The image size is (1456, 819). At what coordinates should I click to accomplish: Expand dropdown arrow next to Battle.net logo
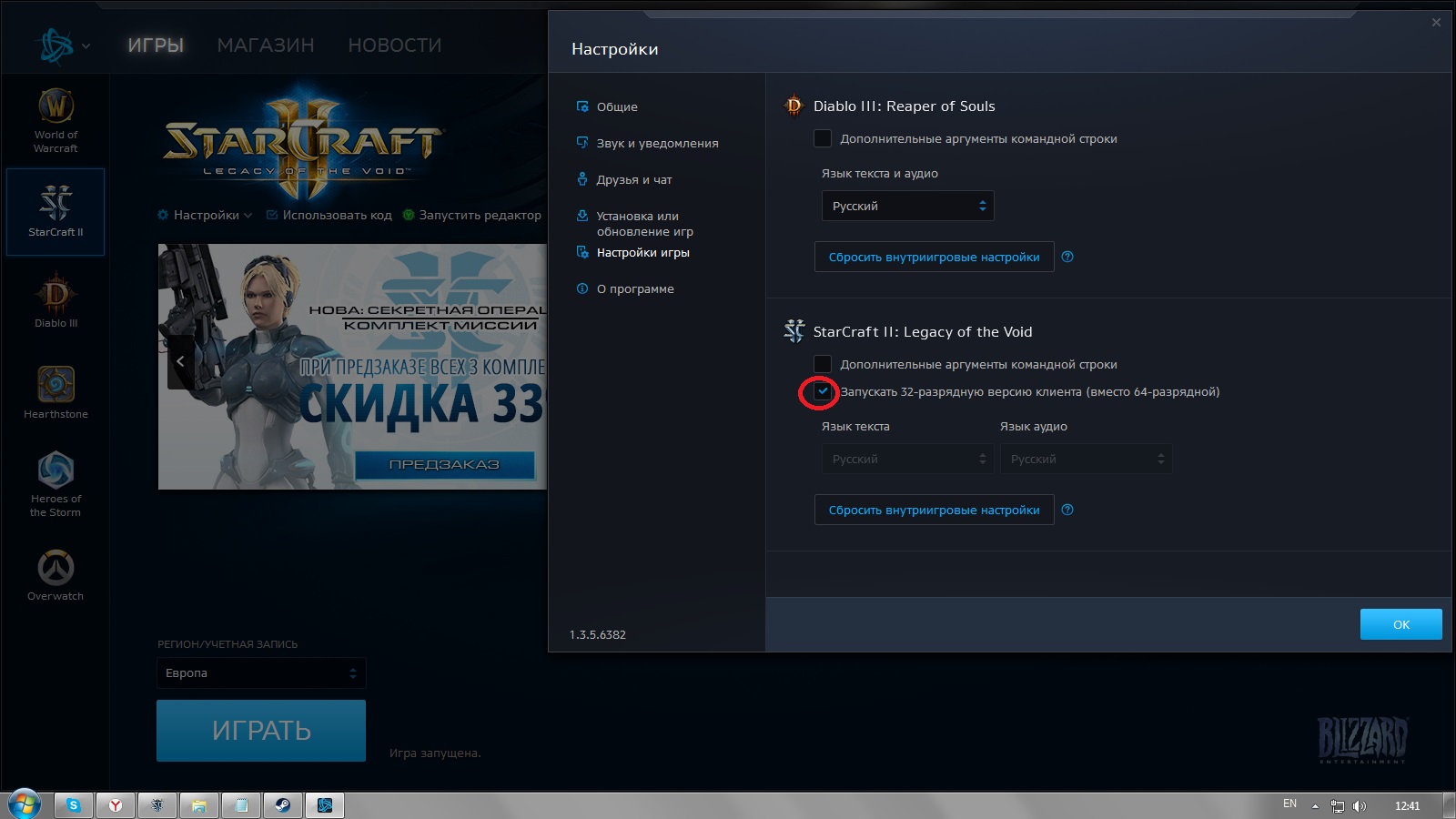[86, 46]
